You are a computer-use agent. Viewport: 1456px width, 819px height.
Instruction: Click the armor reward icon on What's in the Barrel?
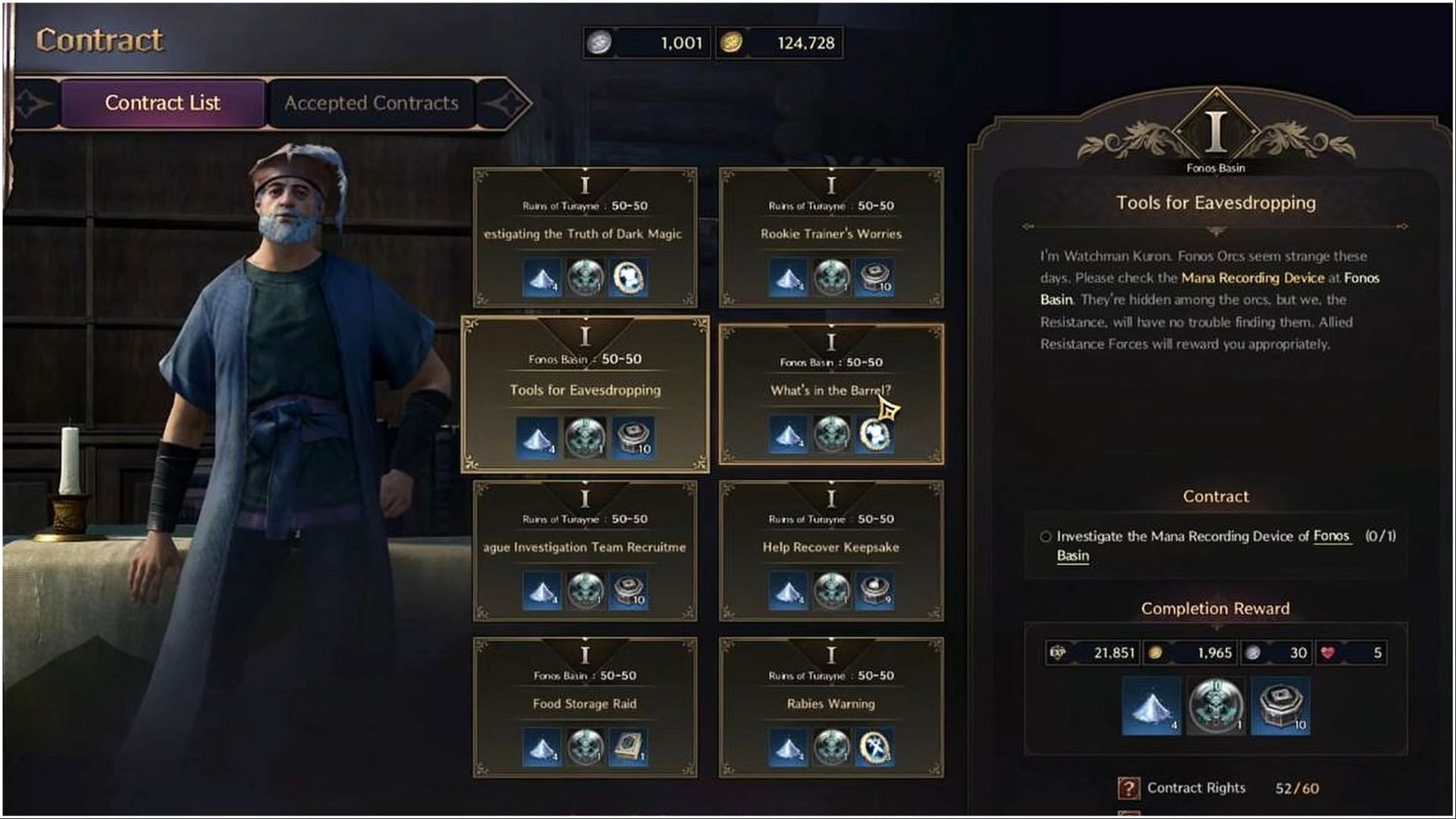pyautogui.click(x=875, y=435)
